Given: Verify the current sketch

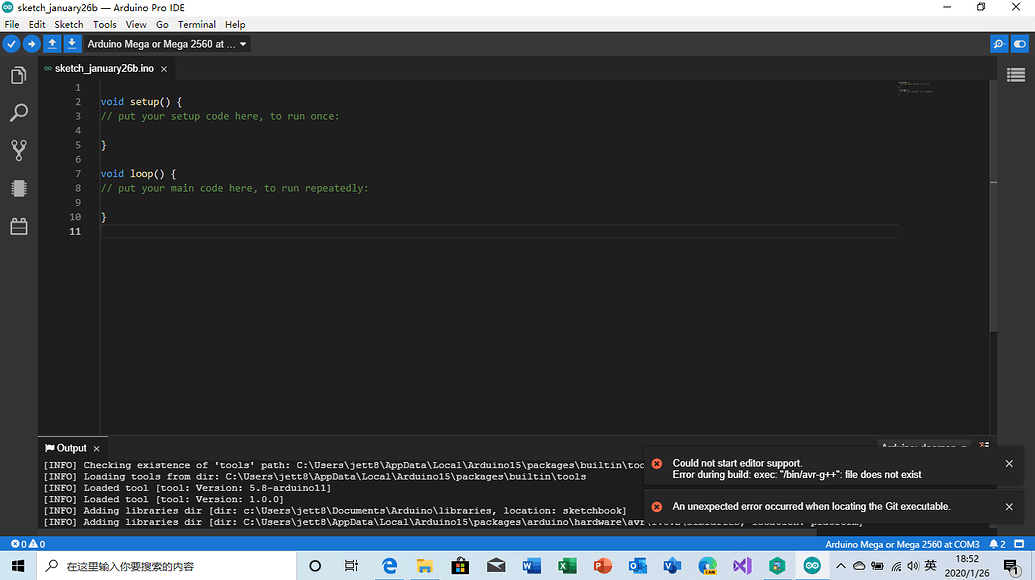Looking at the screenshot, I should click(11, 44).
